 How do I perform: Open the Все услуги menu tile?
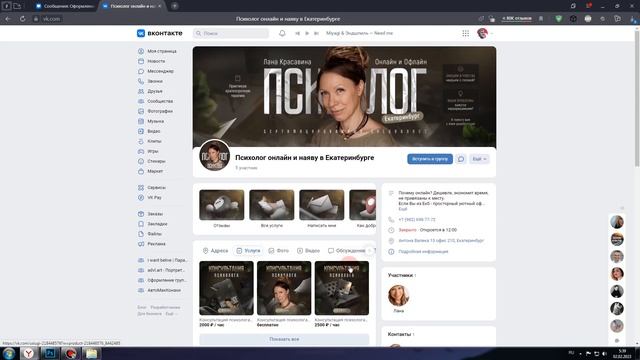click(271, 208)
